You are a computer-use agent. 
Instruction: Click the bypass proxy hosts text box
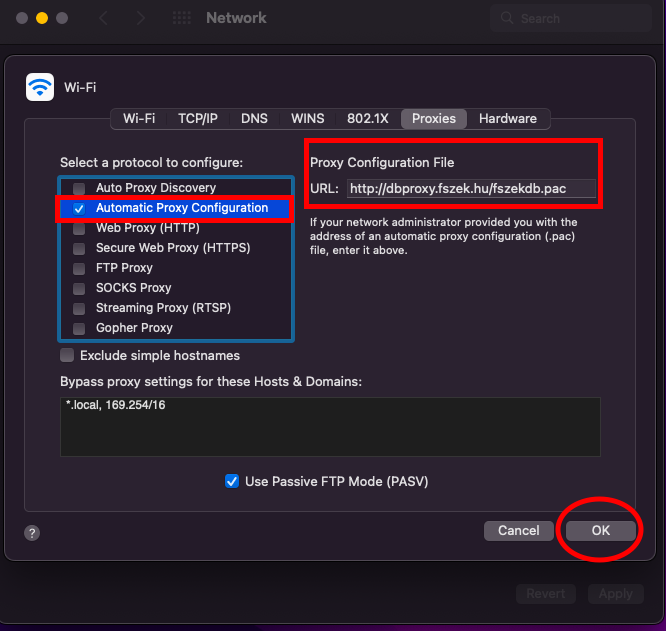(x=330, y=426)
